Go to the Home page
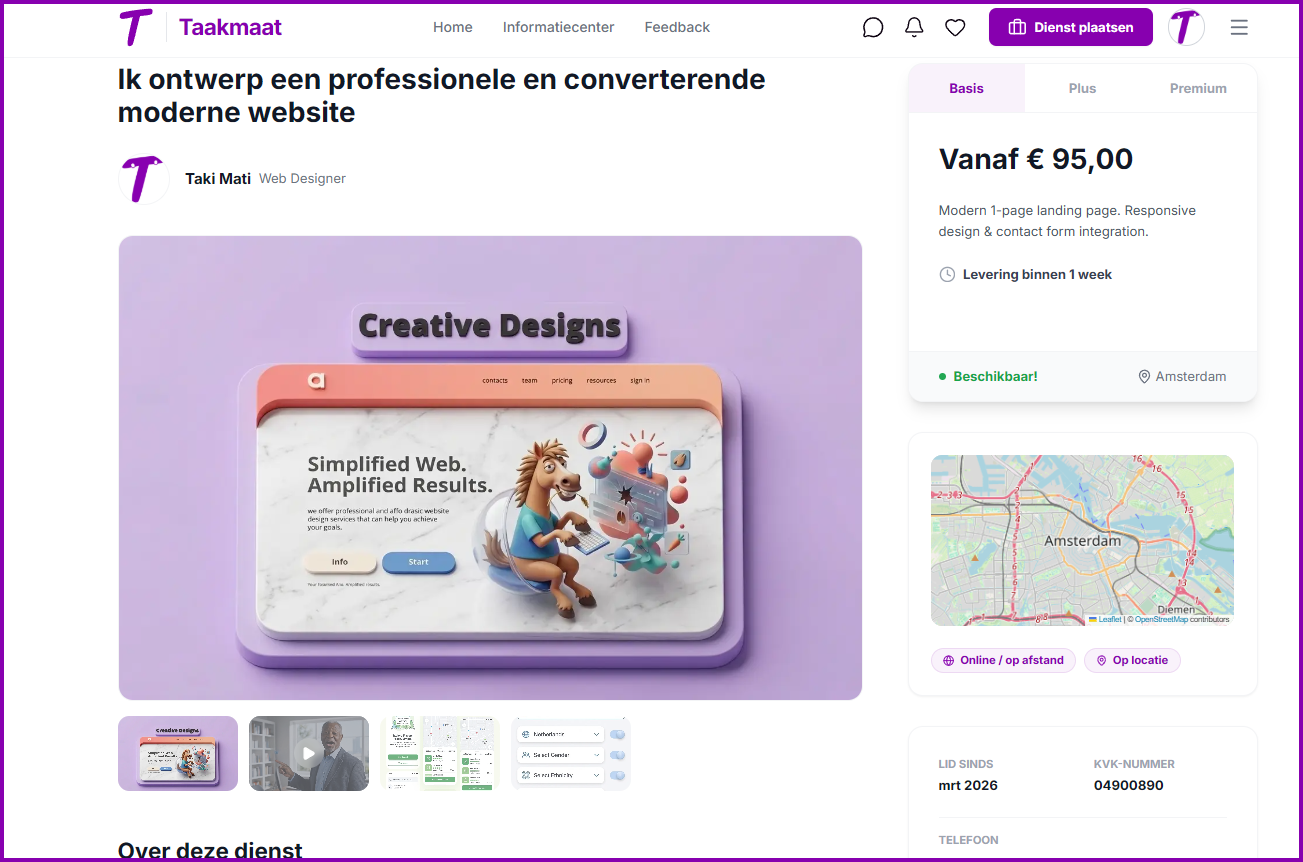The height and width of the screenshot is (862, 1303). [452, 27]
